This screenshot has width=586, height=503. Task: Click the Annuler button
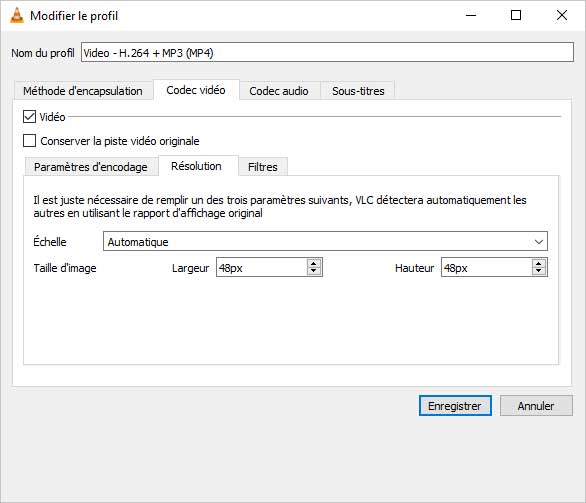[536, 406]
